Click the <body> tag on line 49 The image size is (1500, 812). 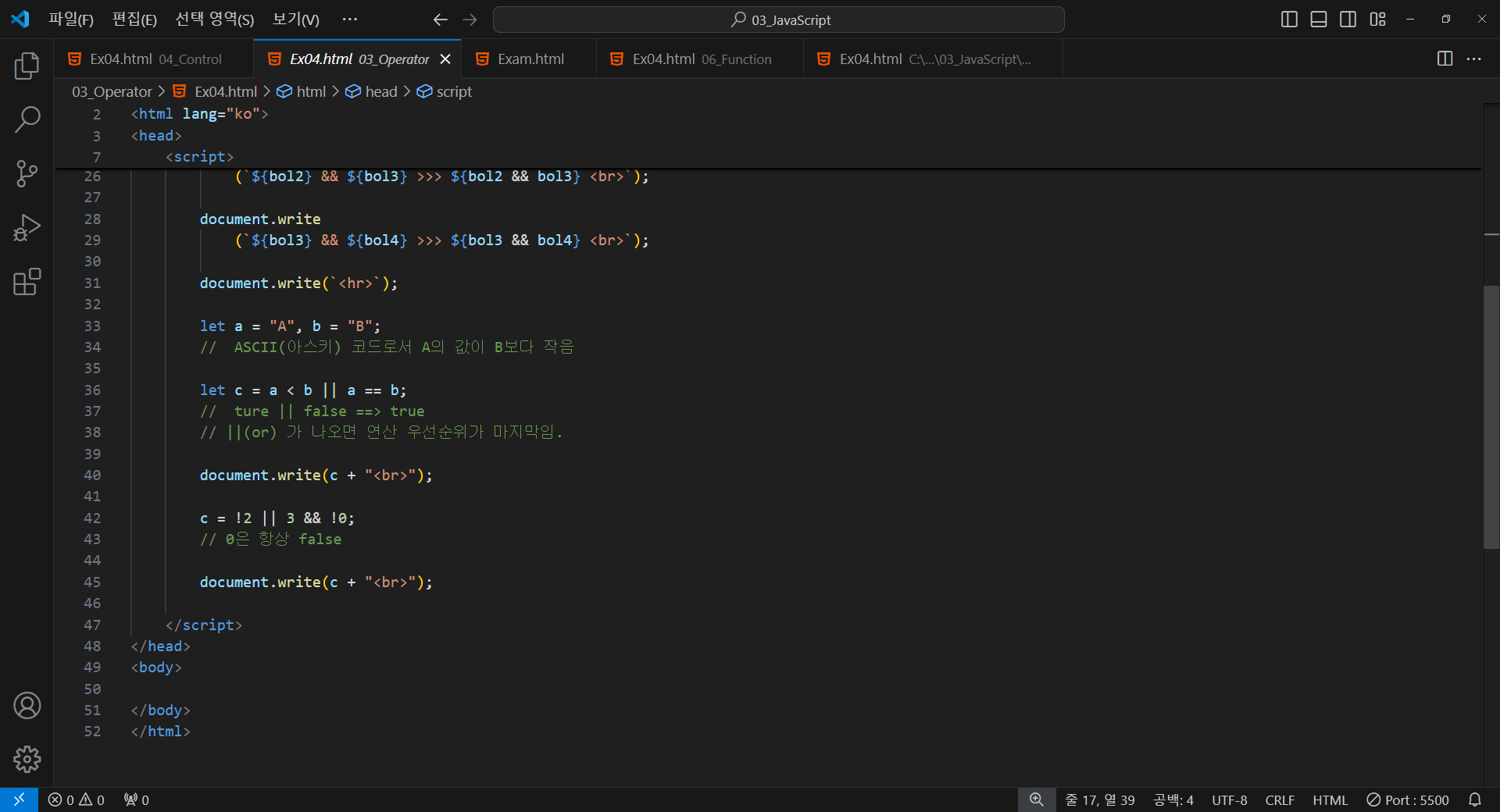point(156,667)
